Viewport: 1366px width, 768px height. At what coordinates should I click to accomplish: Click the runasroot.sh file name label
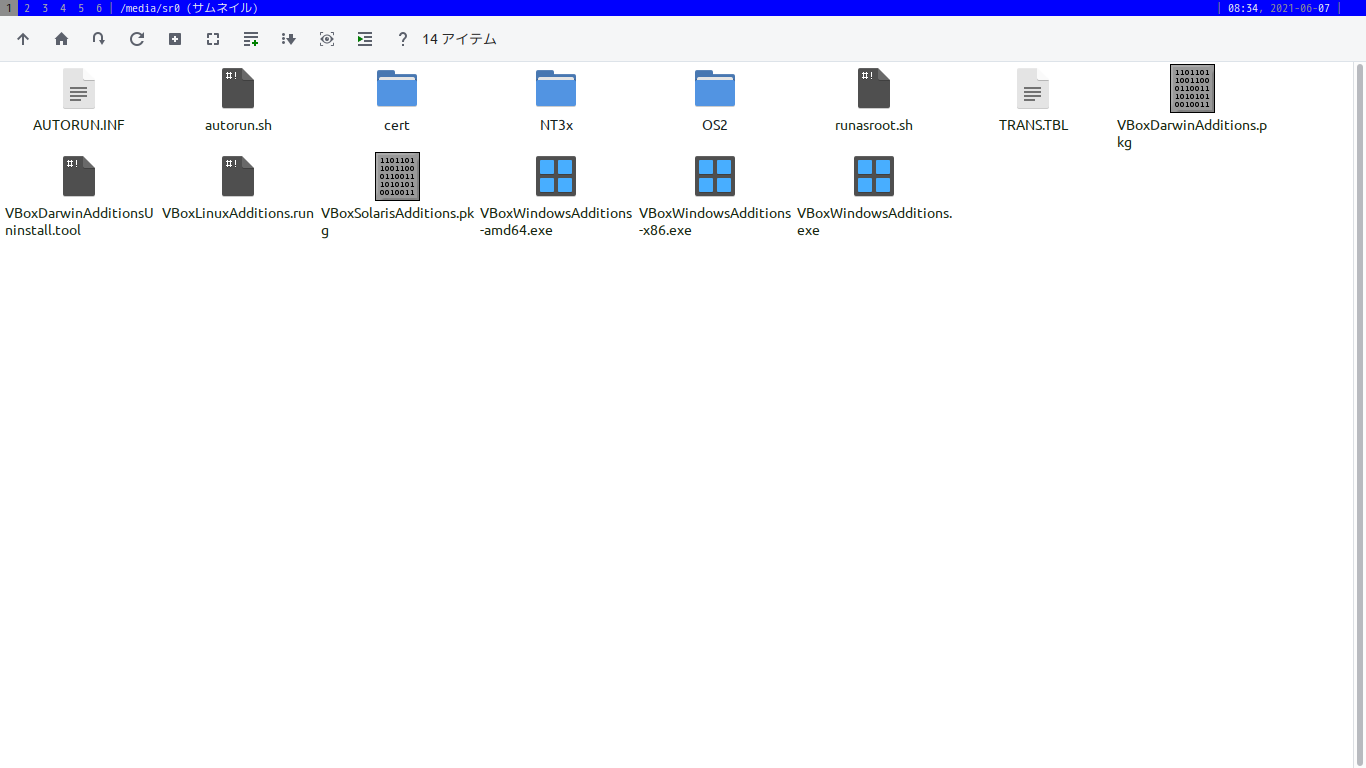pos(874,126)
